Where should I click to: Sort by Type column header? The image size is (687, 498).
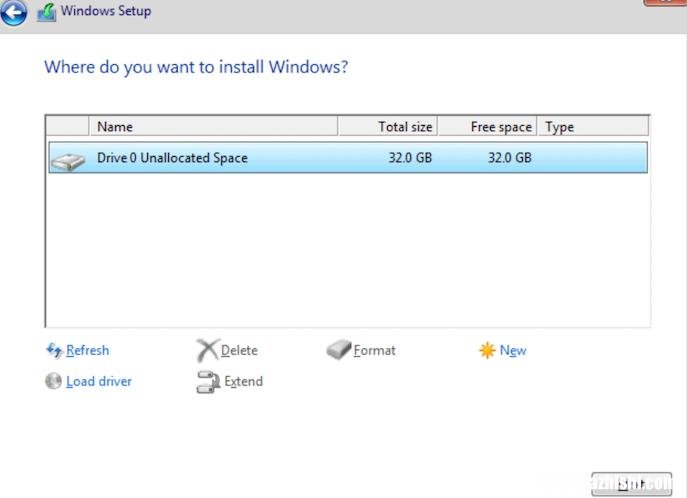coord(593,127)
